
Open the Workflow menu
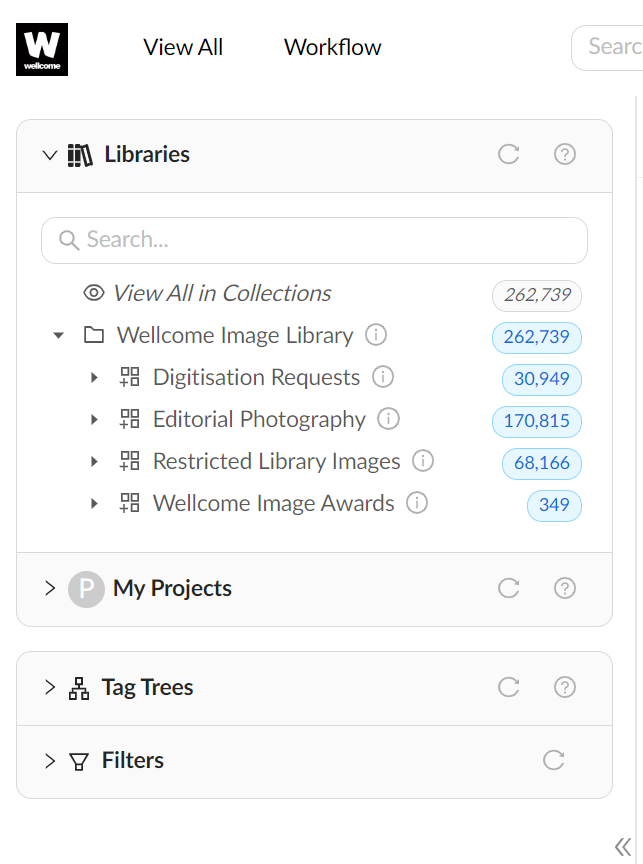[332, 47]
